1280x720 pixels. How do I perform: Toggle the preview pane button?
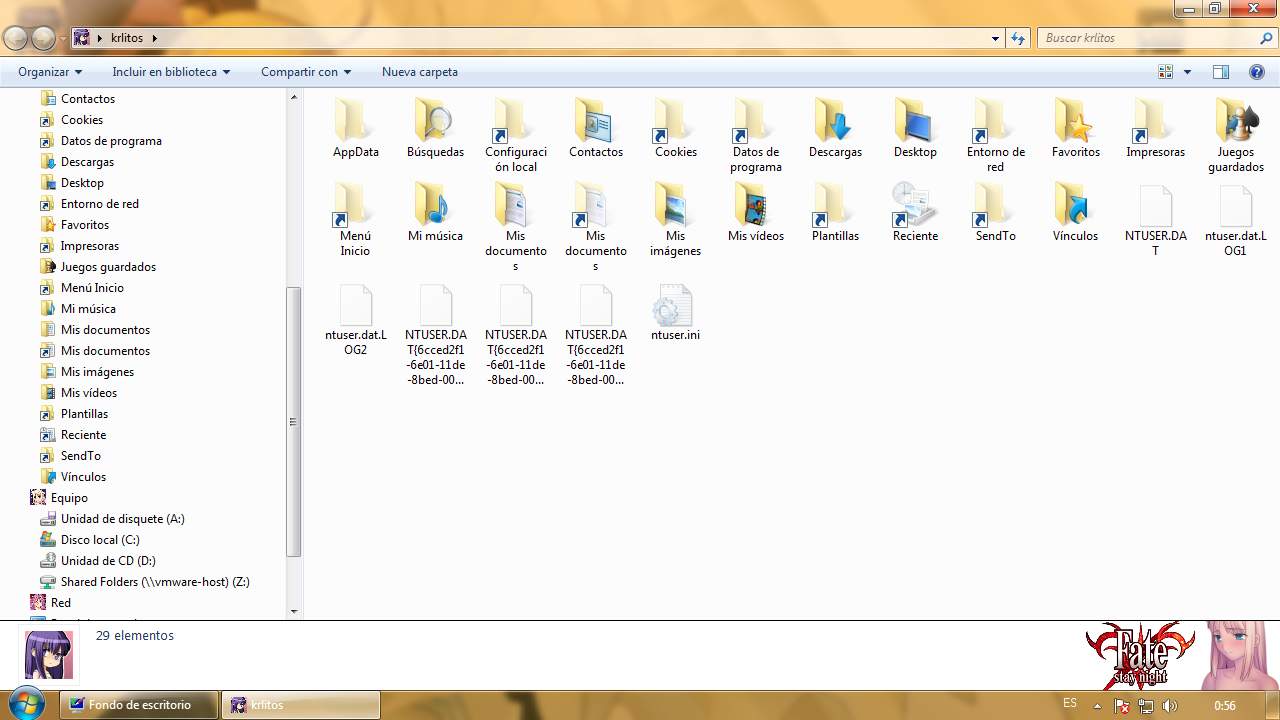pyautogui.click(x=1220, y=72)
